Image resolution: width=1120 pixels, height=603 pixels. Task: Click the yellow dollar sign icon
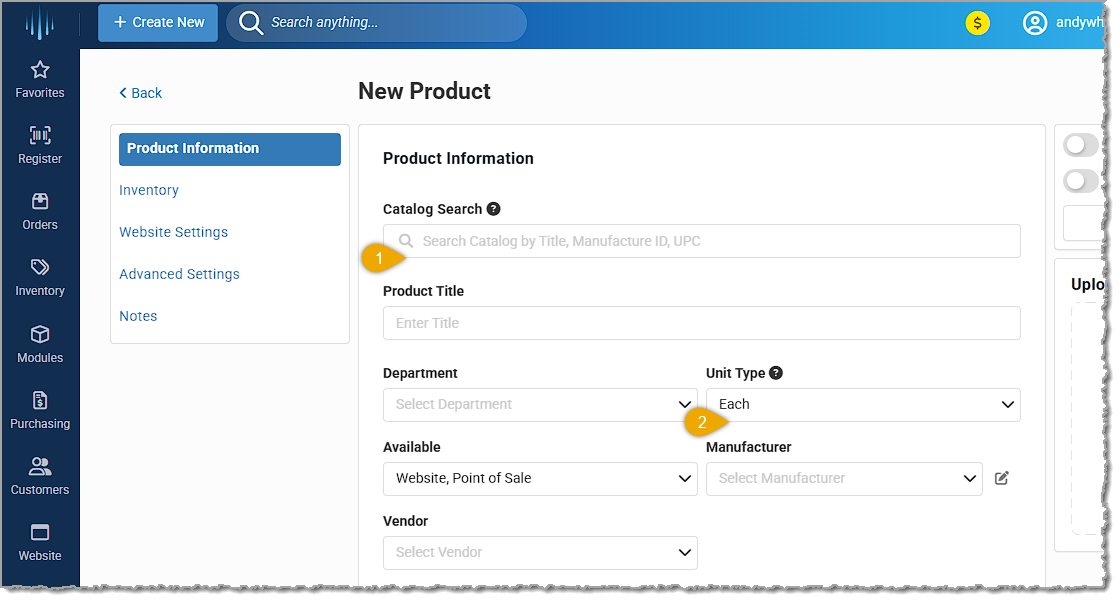pos(977,23)
